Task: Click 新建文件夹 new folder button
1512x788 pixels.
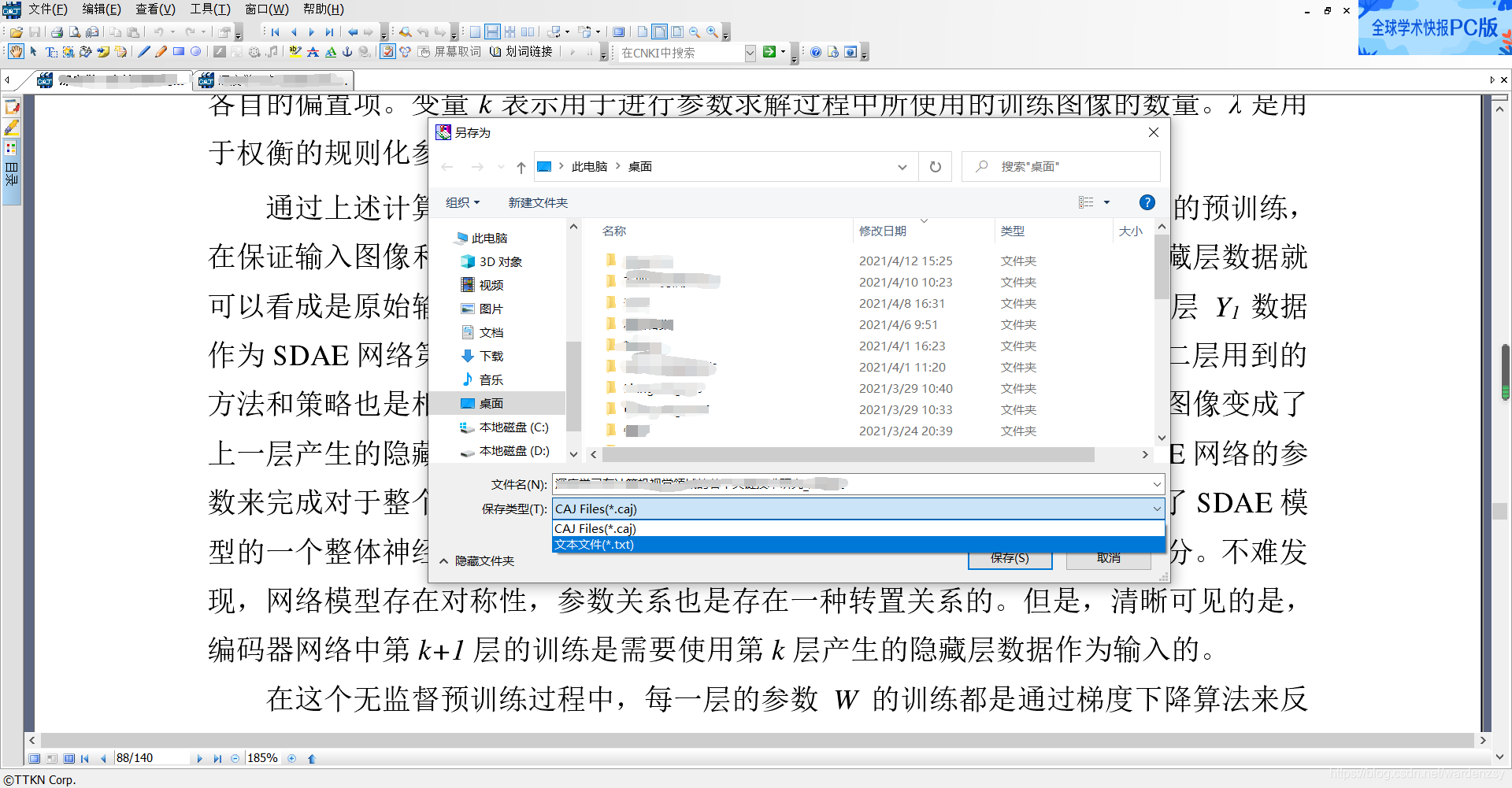Action: pyautogui.click(x=538, y=202)
